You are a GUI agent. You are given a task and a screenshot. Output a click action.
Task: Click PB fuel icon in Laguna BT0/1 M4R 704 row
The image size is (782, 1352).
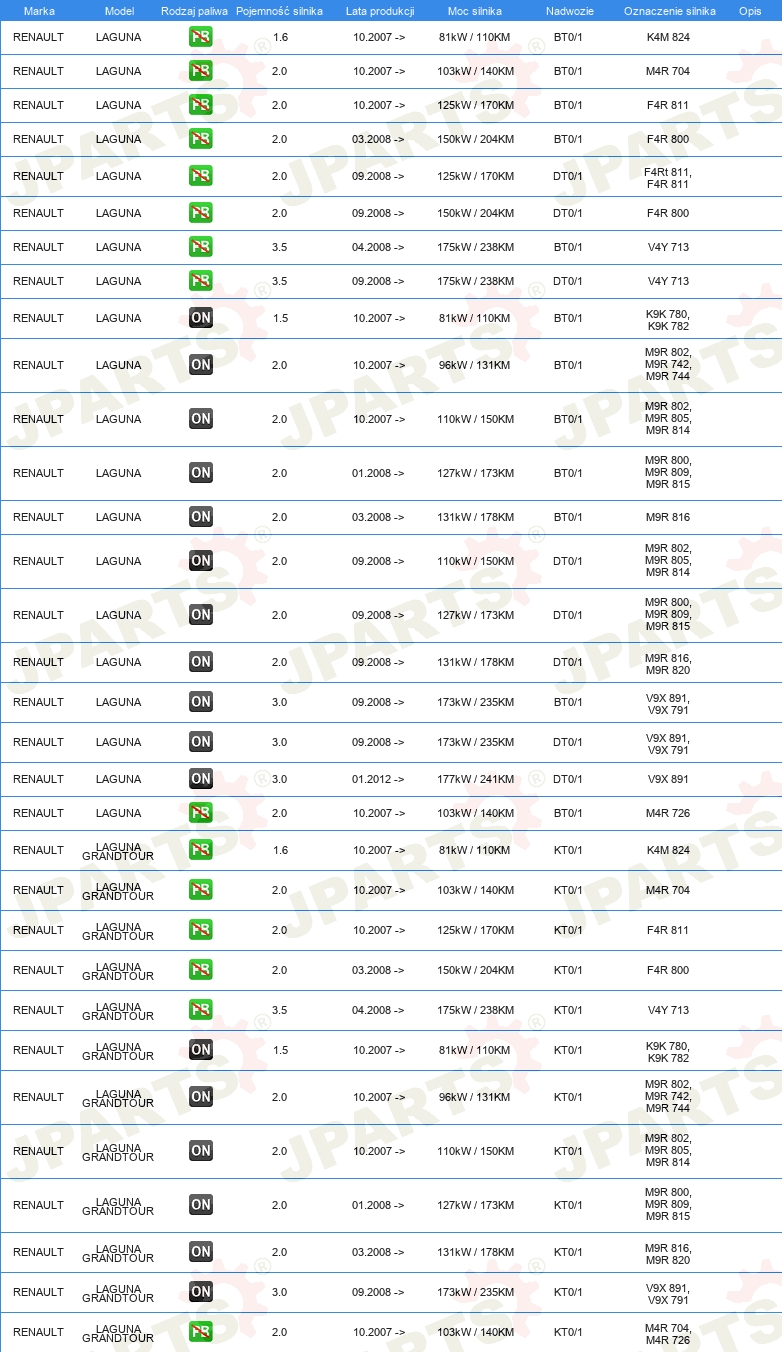click(x=201, y=71)
